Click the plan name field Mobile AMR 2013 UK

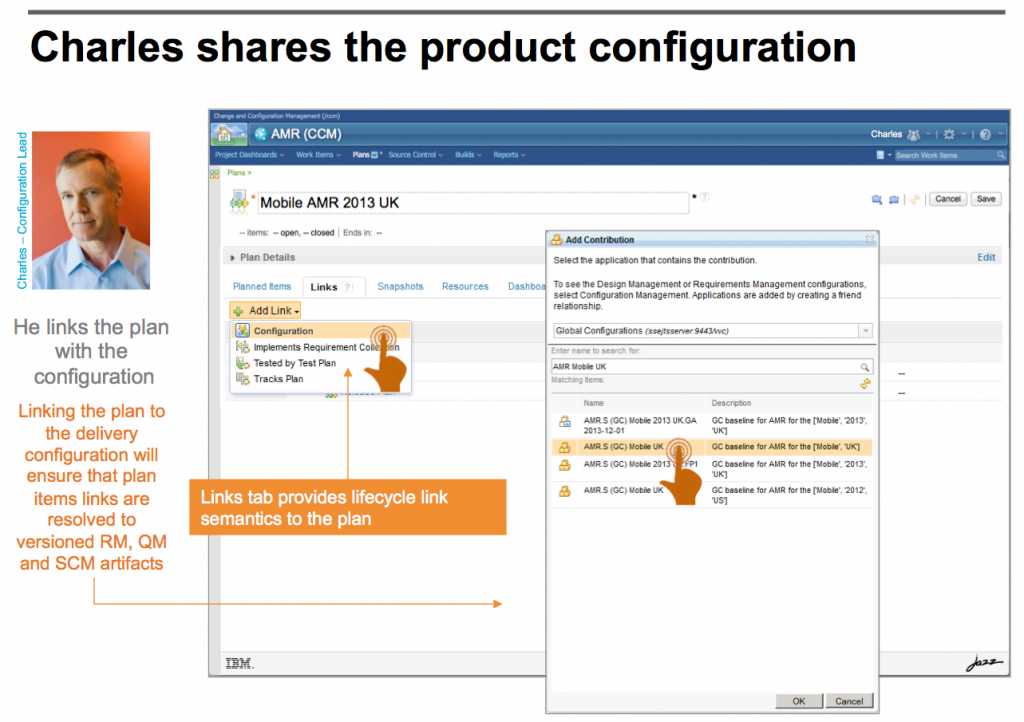coord(473,203)
